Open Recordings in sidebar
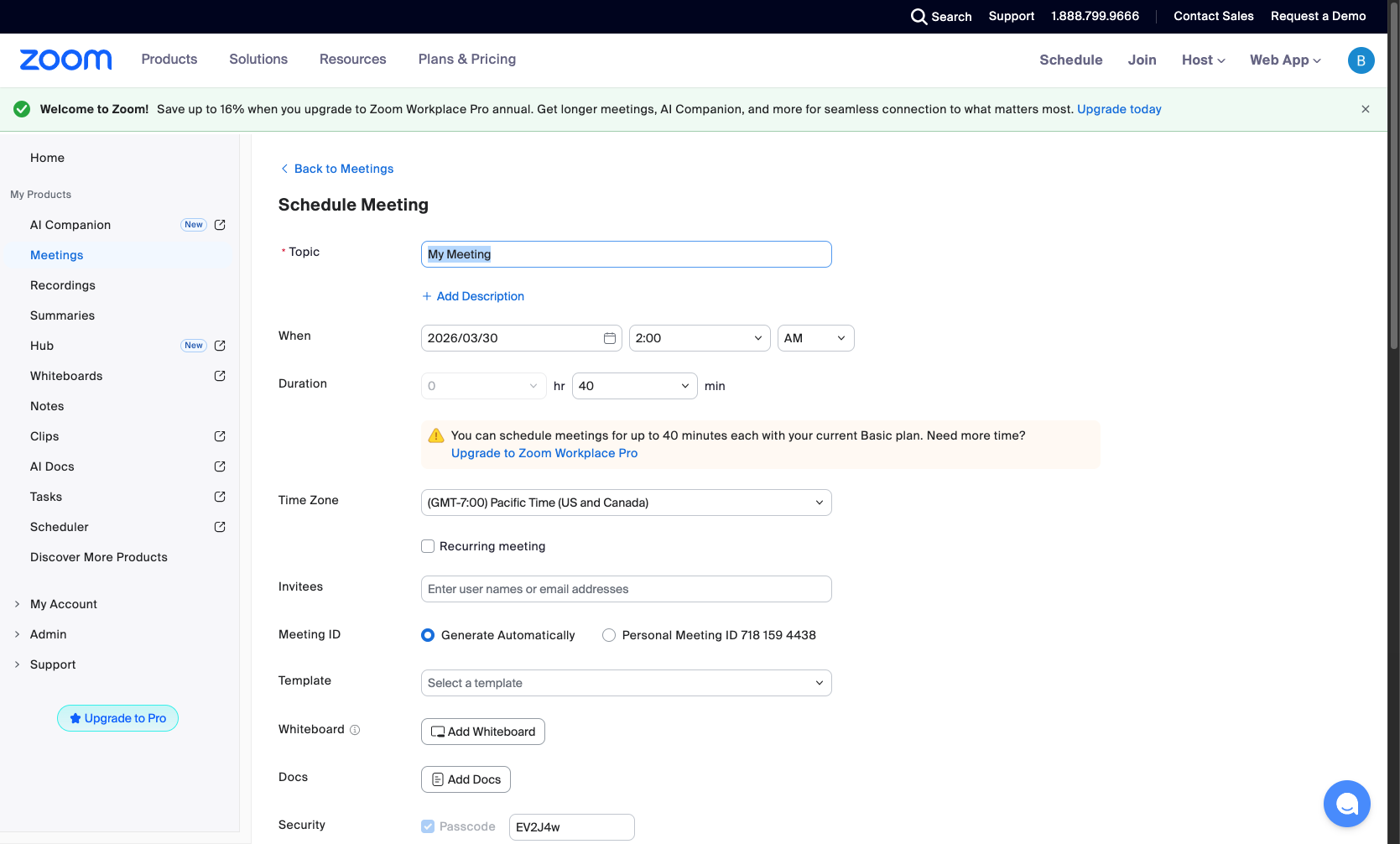The width and height of the screenshot is (1400, 844). pyautogui.click(x=63, y=285)
